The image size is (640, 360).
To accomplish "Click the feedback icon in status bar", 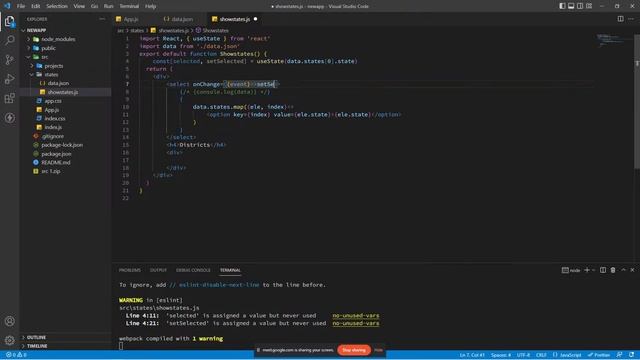I will point(620,355).
